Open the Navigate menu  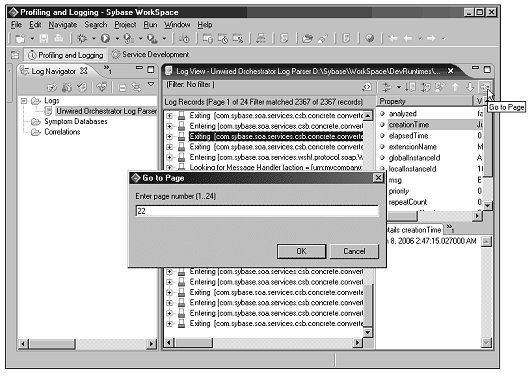click(x=63, y=25)
